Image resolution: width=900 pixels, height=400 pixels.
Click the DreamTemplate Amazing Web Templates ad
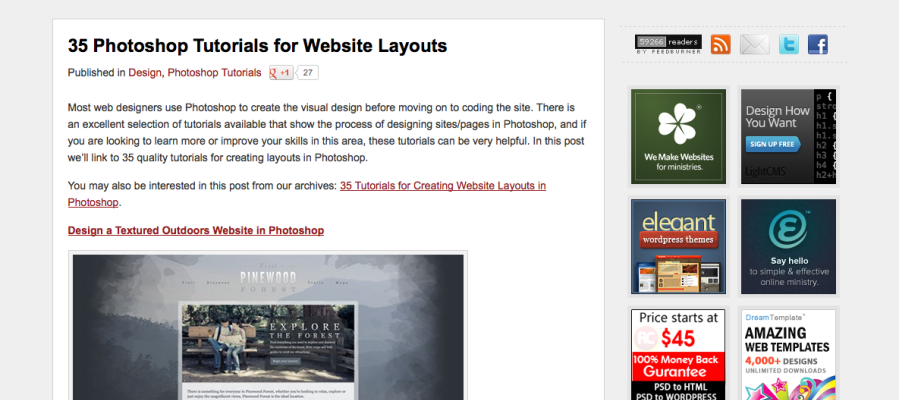pos(788,354)
